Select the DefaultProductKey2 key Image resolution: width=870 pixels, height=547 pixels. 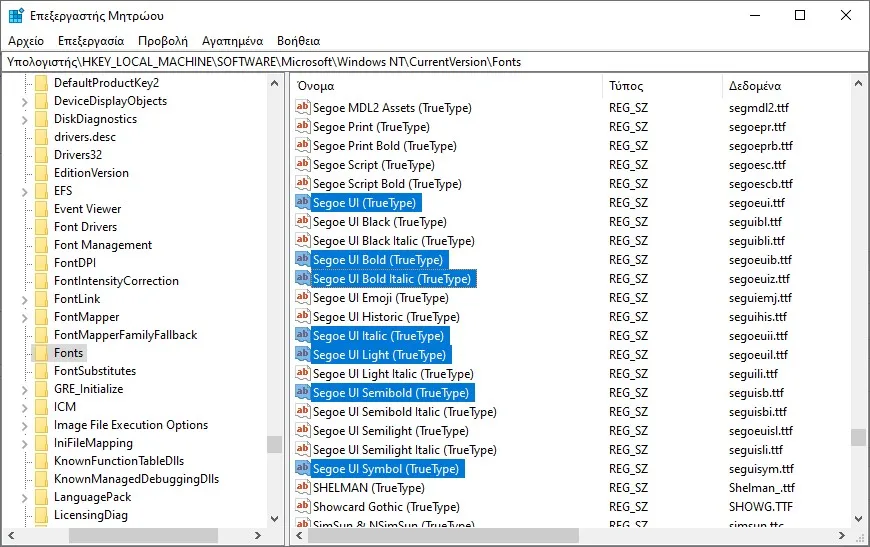click(x=107, y=83)
